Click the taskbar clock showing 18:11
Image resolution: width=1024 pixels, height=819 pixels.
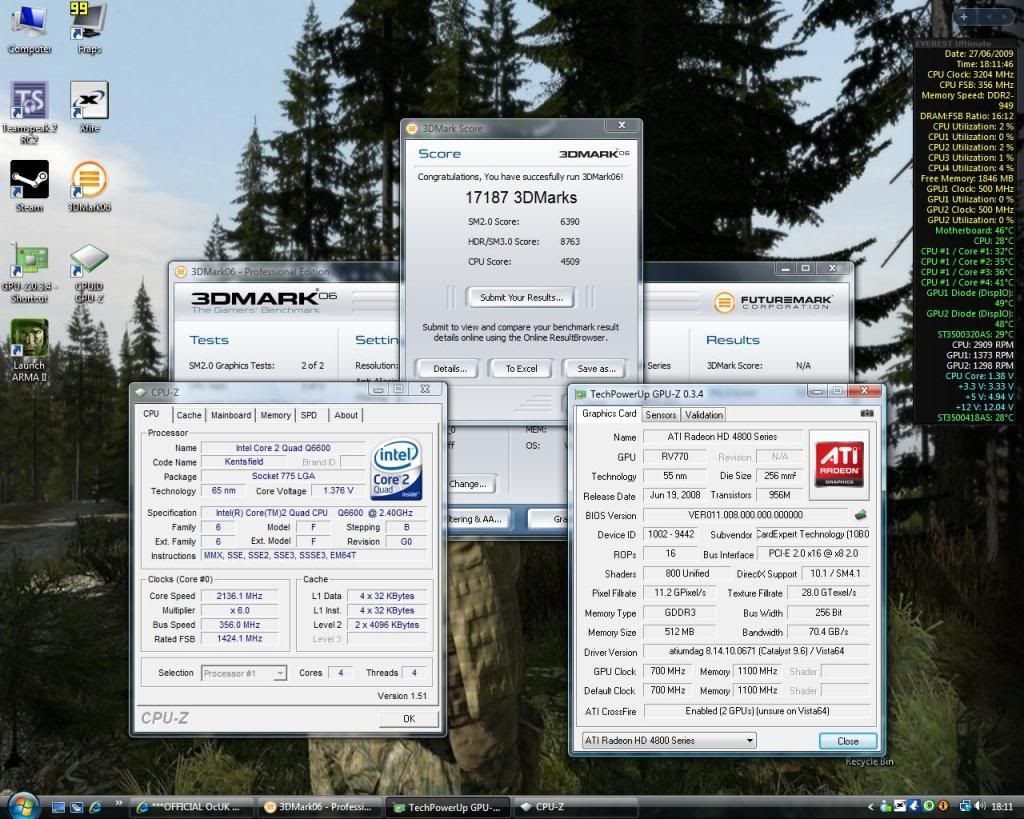1002,807
